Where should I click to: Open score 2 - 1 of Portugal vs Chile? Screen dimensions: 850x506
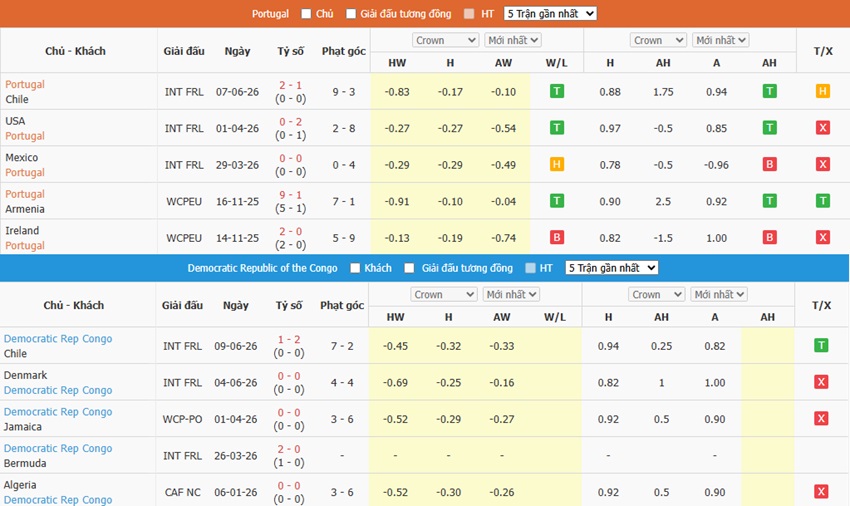pyautogui.click(x=291, y=85)
